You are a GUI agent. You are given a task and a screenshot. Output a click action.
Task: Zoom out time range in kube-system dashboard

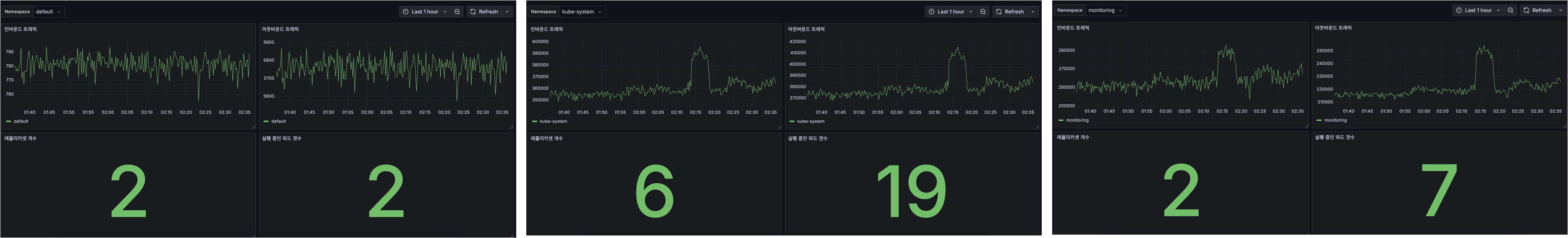tap(983, 11)
